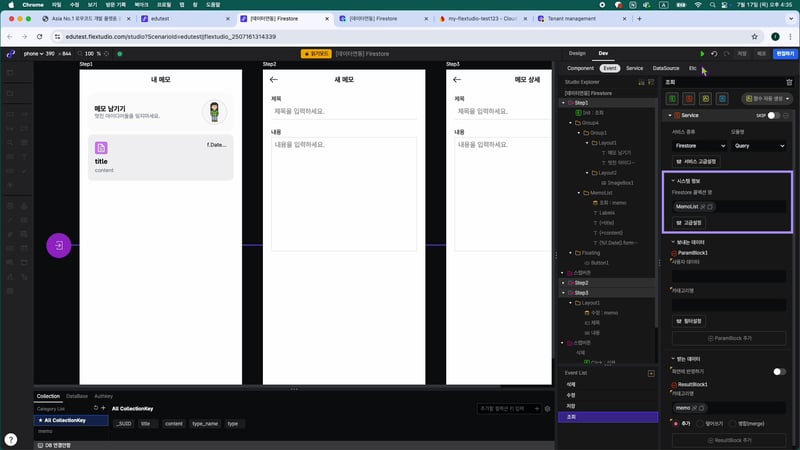The width and height of the screenshot is (800, 450).
Task: Click the green play/run button
Action: [x=702, y=53]
